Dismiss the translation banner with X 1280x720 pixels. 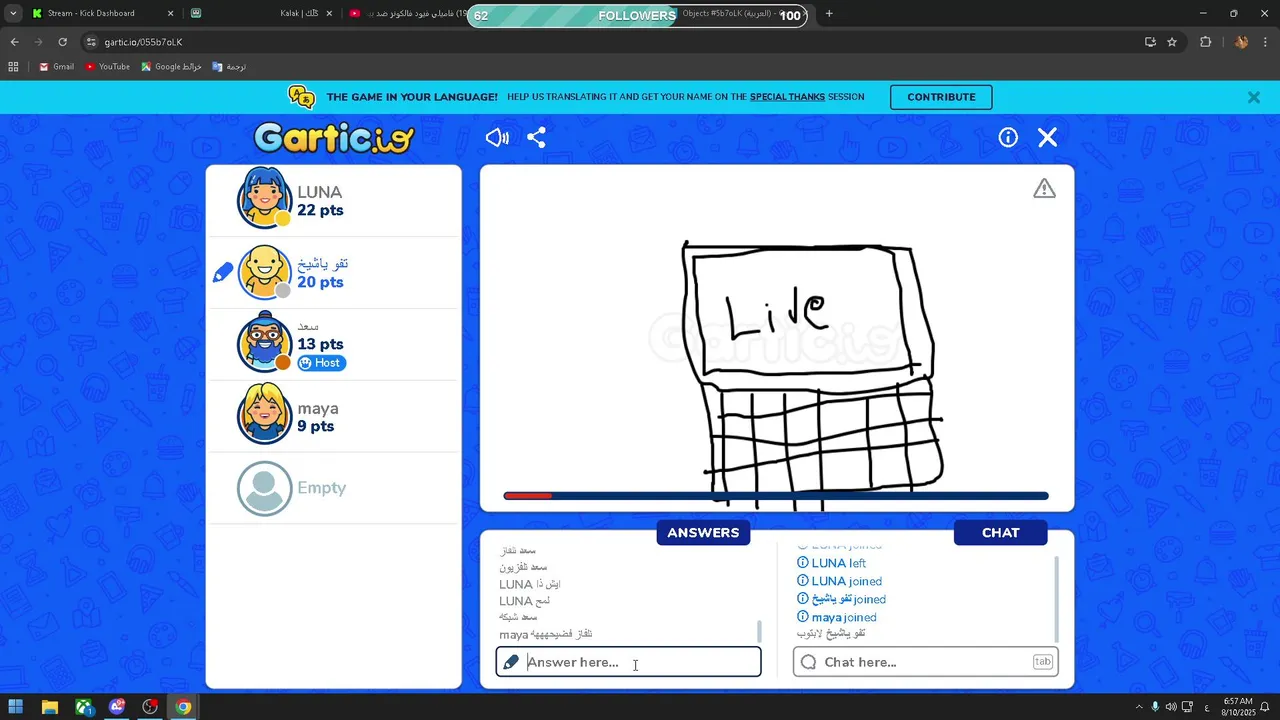pos(1254,97)
